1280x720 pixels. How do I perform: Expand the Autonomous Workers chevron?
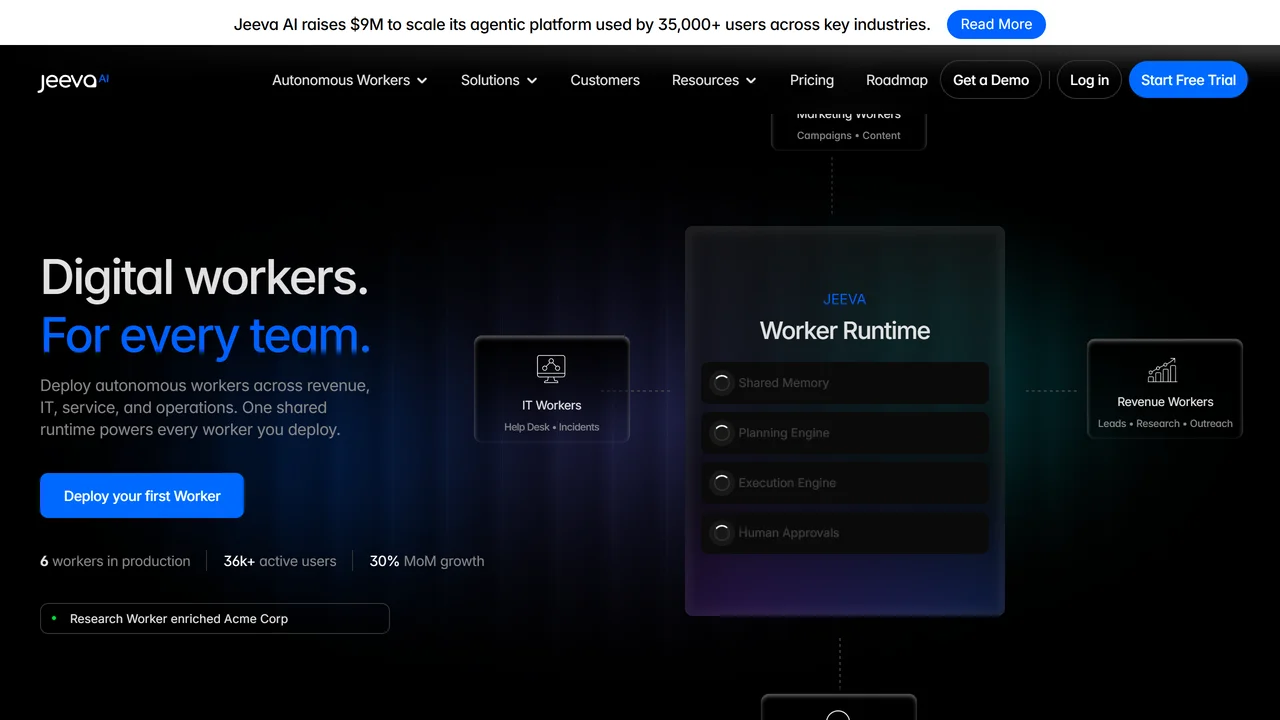(x=422, y=80)
